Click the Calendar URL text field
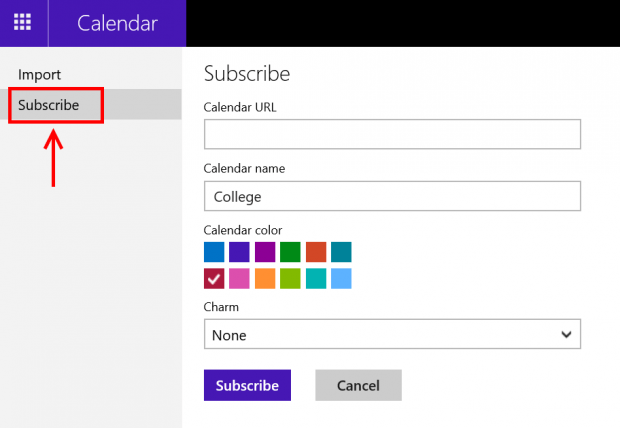The width and height of the screenshot is (620, 428). click(392, 134)
